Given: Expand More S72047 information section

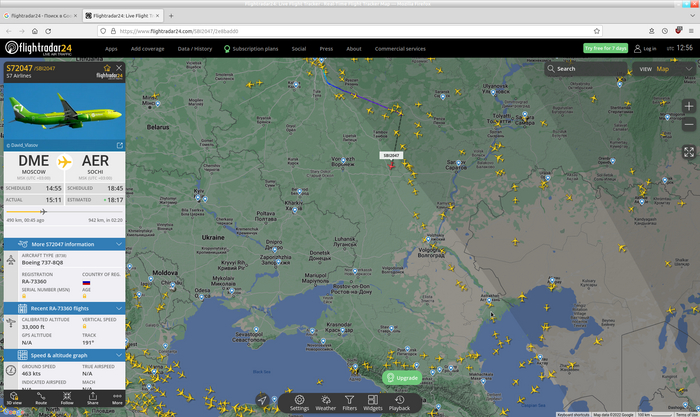Looking at the screenshot, I should (64, 244).
